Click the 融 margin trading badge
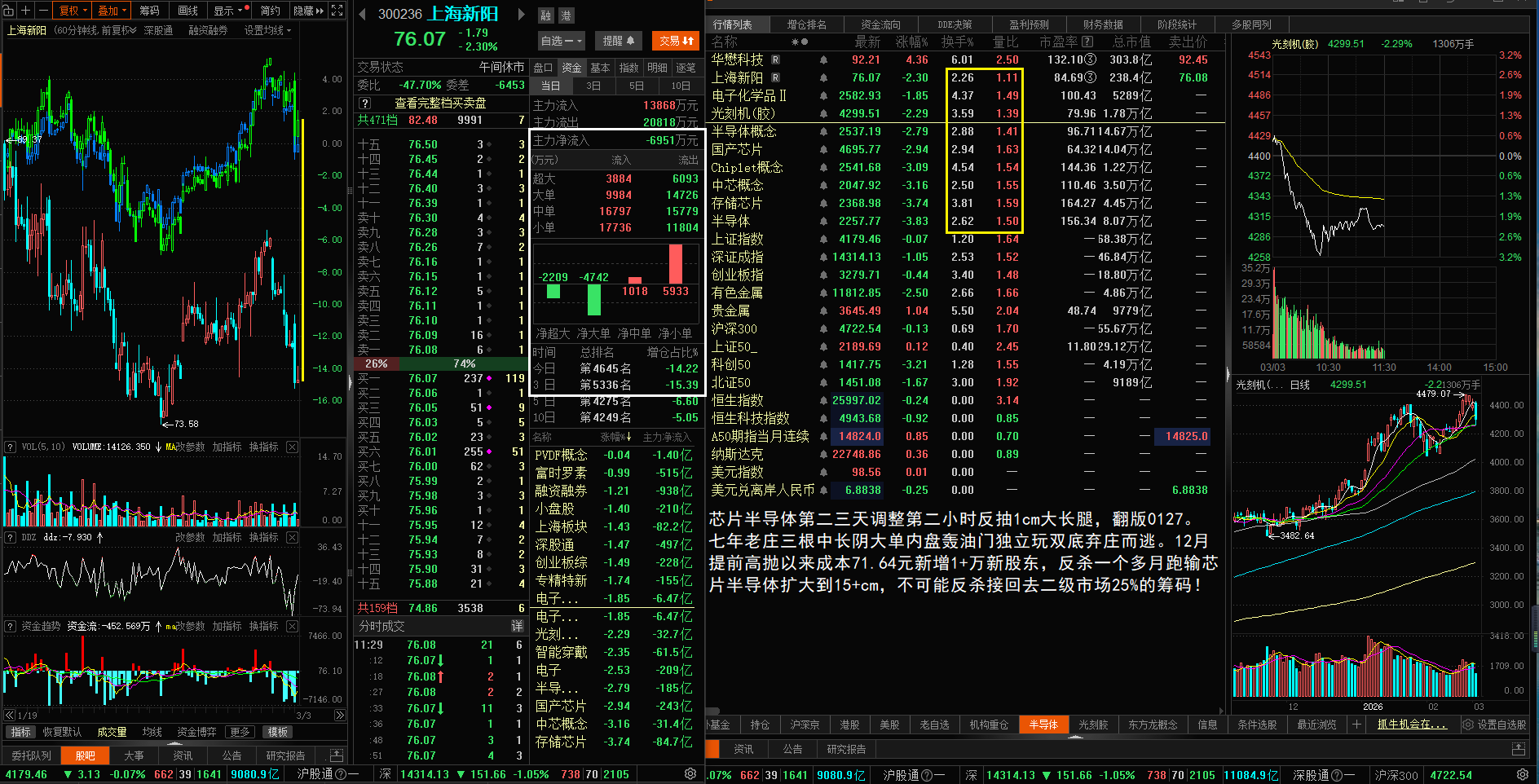The height and width of the screenshot is (784, 1539). point(546,15)
